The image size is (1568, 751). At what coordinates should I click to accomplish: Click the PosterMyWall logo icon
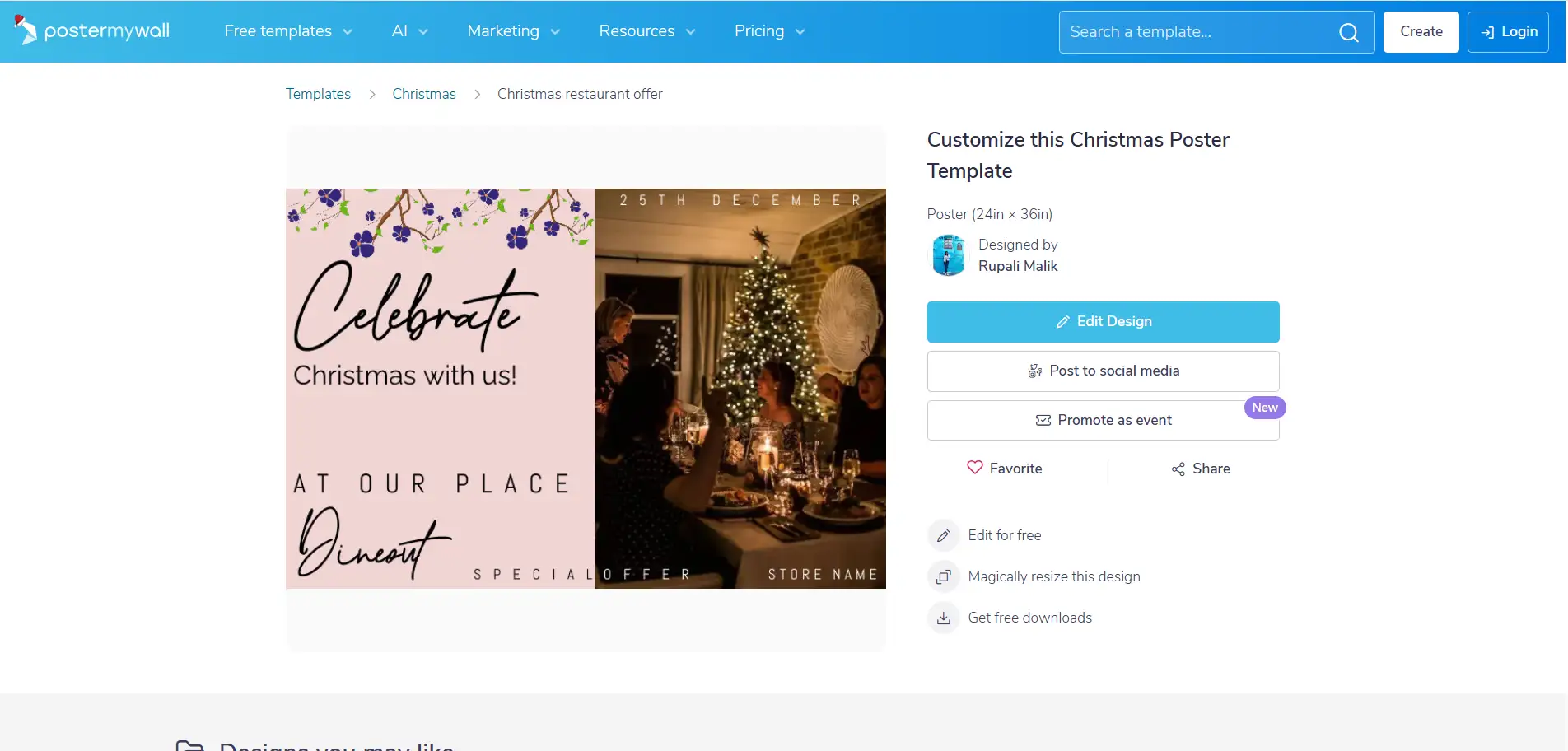coord(26,30)
